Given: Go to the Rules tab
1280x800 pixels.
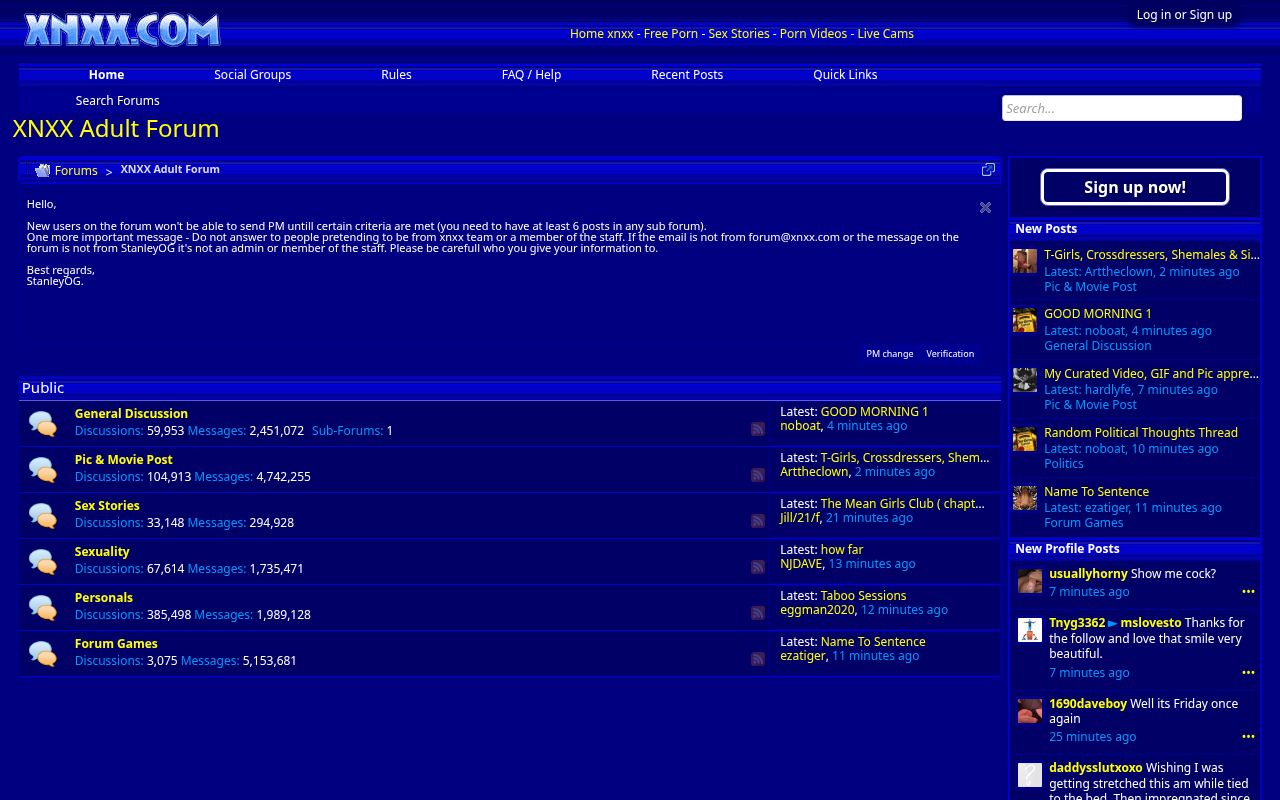Looking at the screenshot, I should pos(396,74).
